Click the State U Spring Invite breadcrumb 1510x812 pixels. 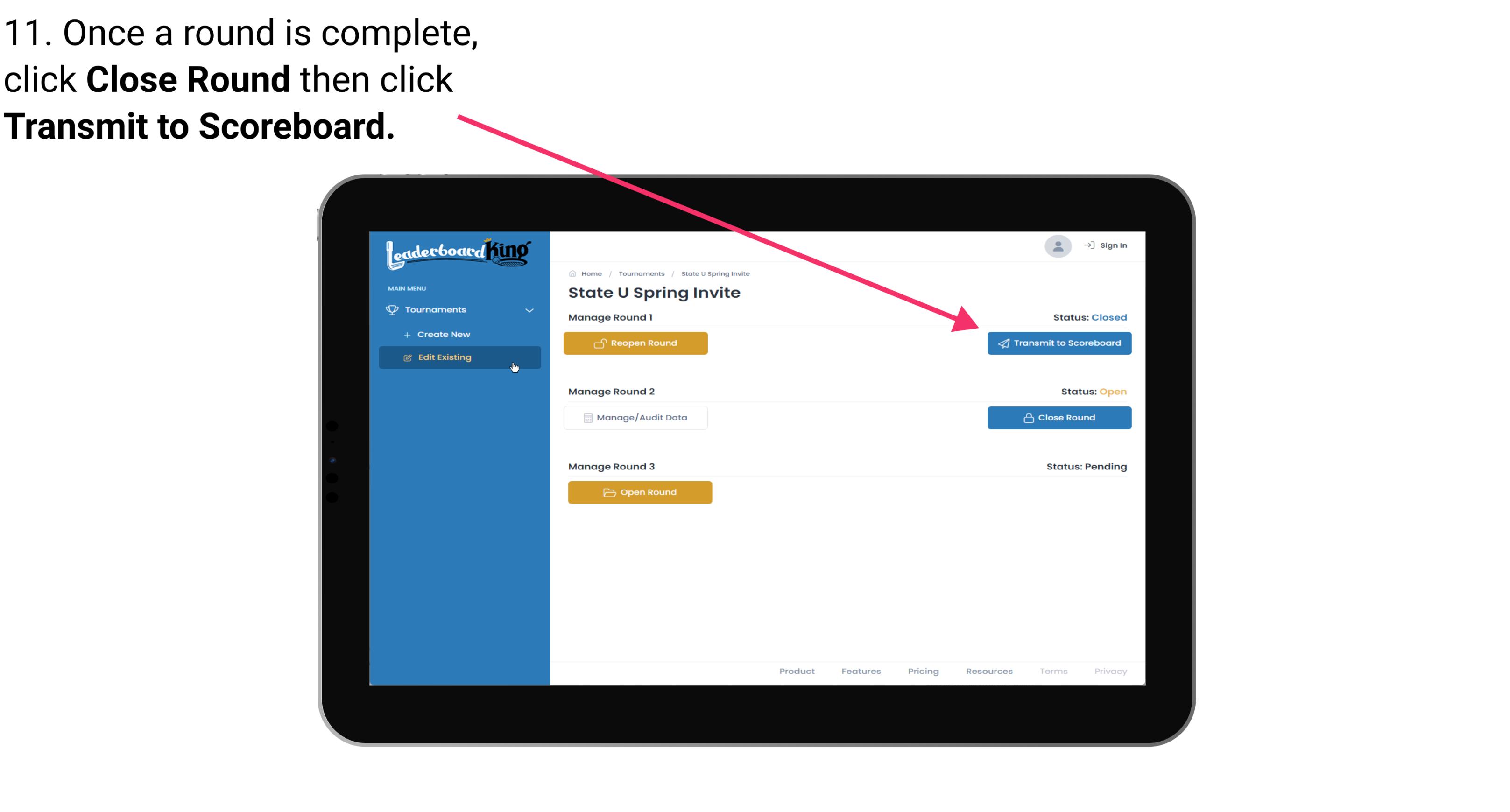click(715, 273)
